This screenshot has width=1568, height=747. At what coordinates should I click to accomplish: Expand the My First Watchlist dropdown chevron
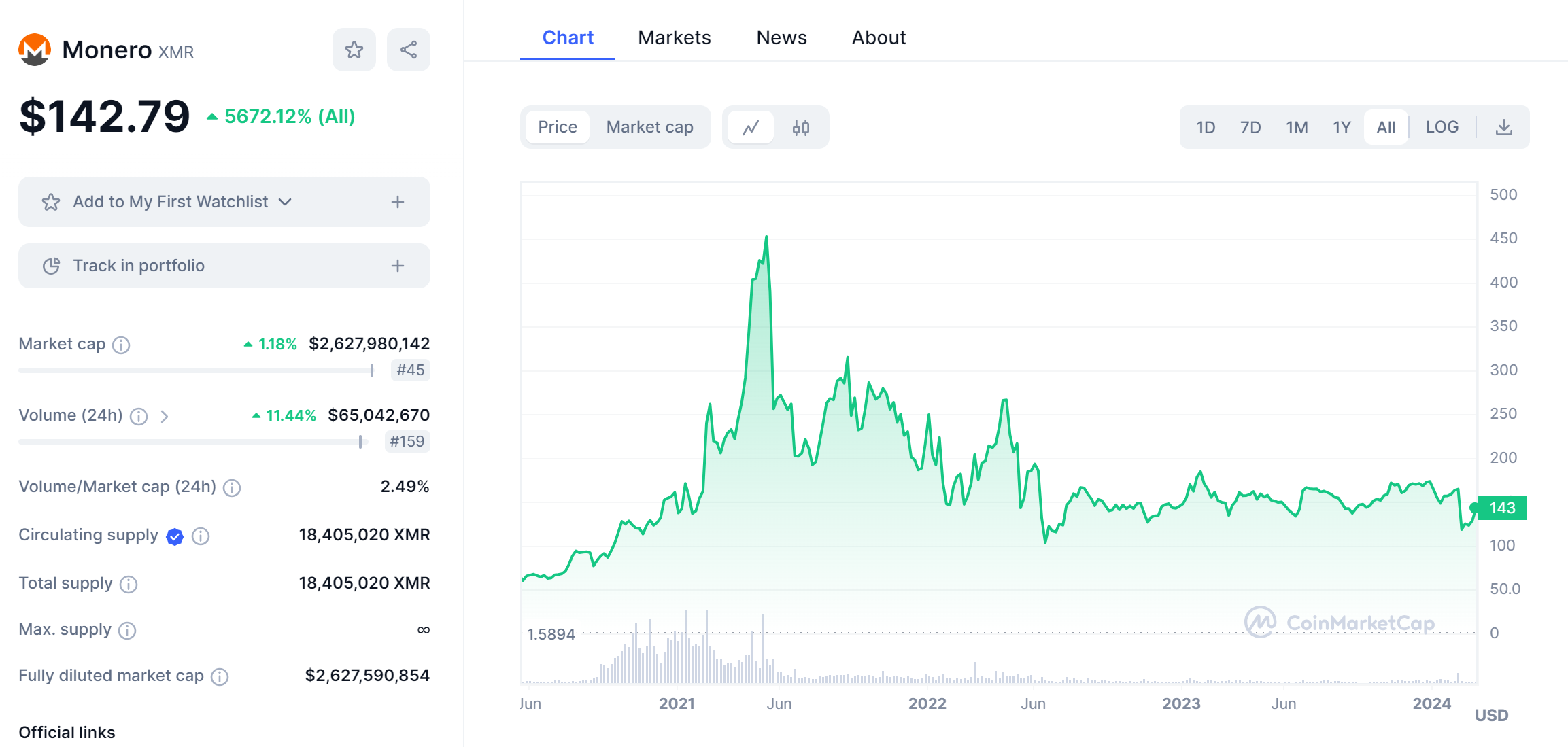point(286,202)
